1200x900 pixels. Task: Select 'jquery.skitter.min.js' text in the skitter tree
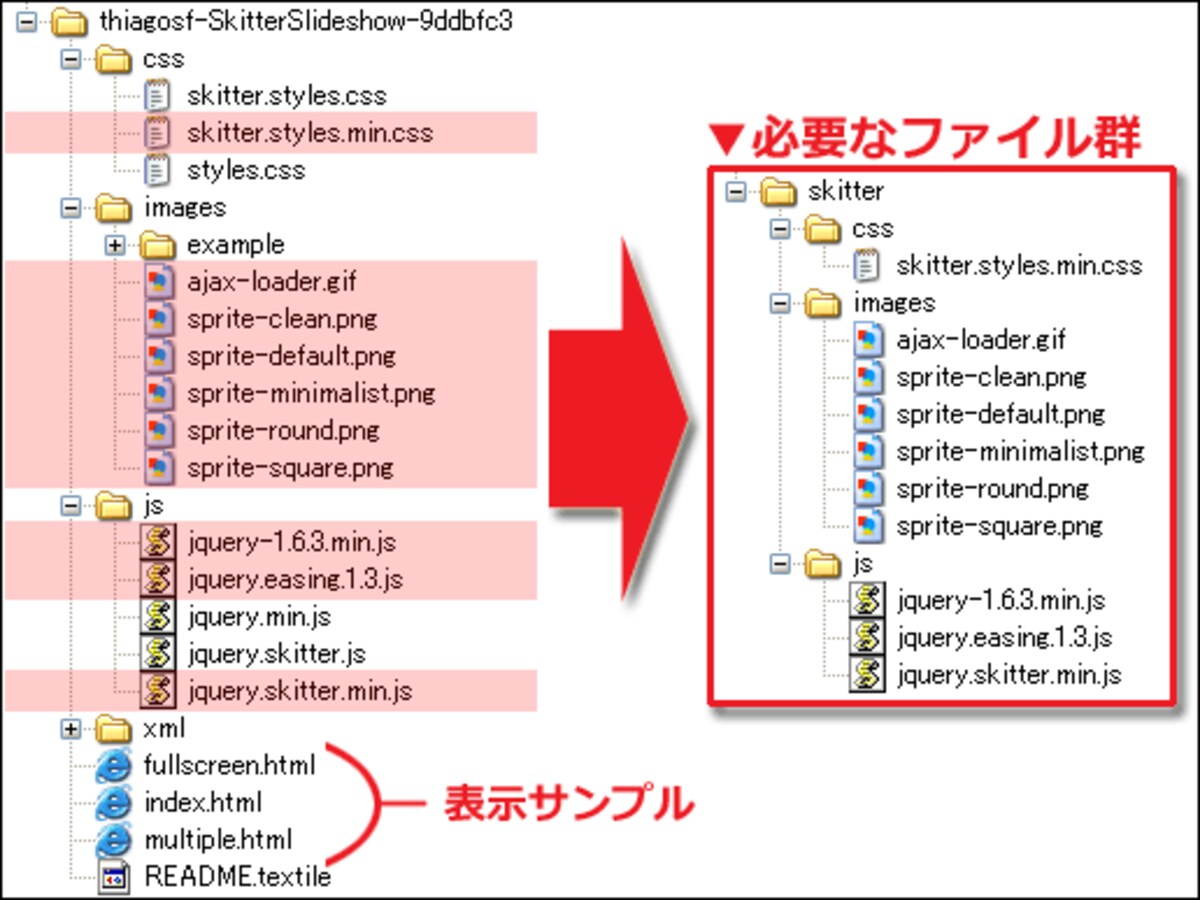1008,674
